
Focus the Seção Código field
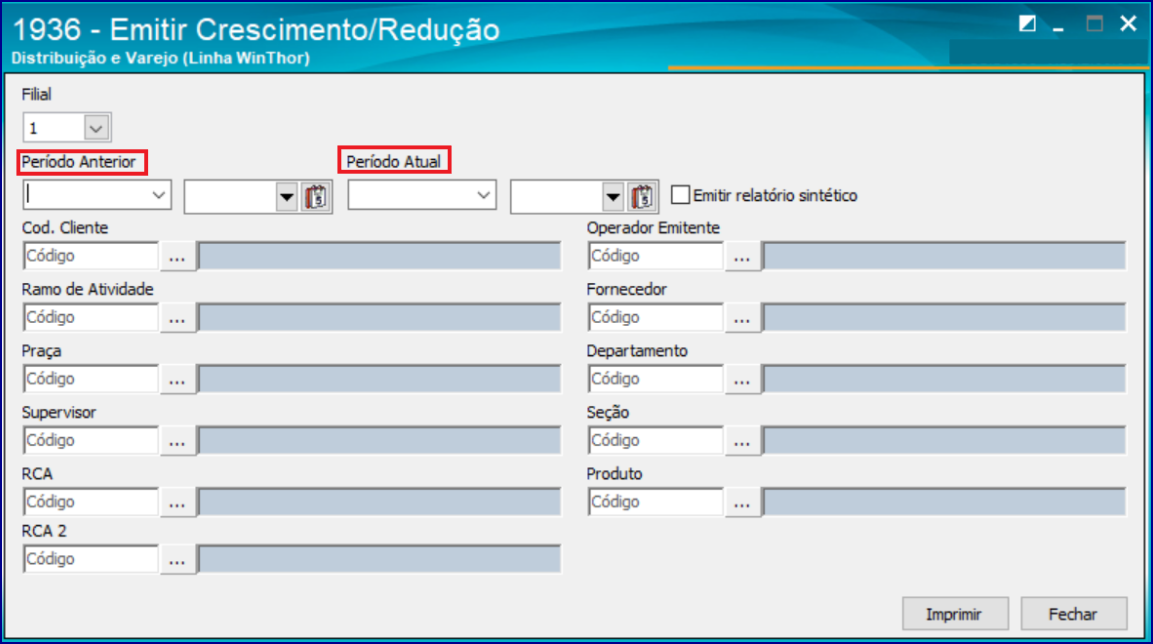tap(655, 440)
